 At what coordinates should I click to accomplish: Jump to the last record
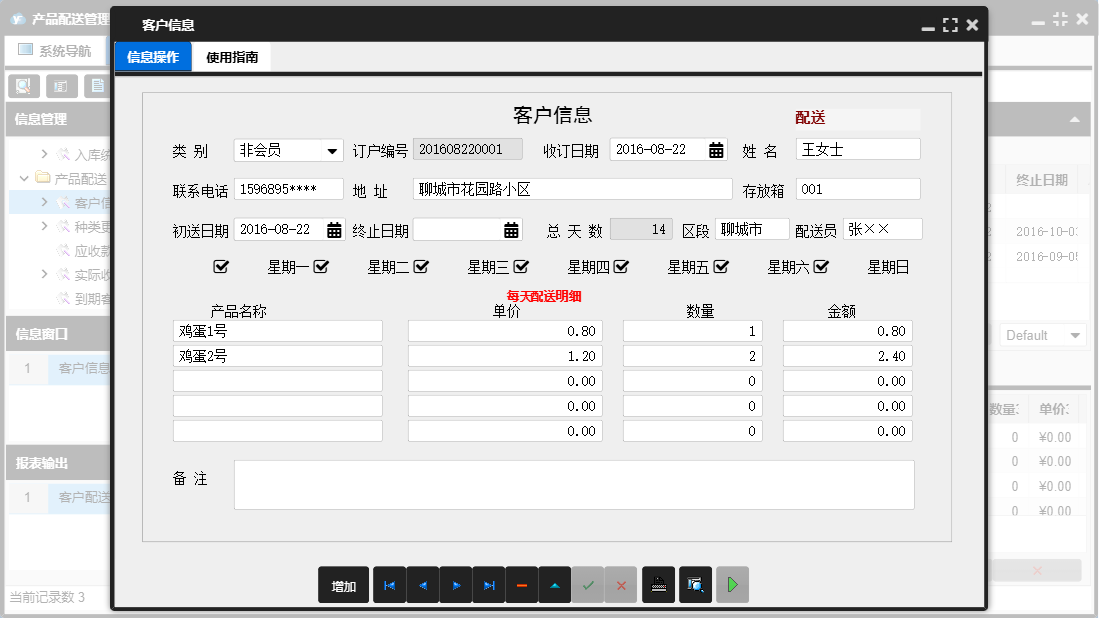coord(488,585)
